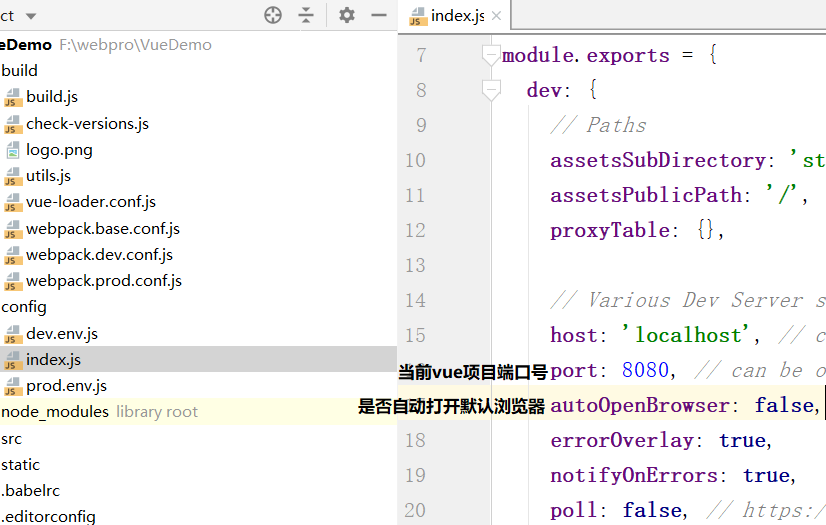Select the static folder
The image size is (826, 525).
tap(21, 465)
